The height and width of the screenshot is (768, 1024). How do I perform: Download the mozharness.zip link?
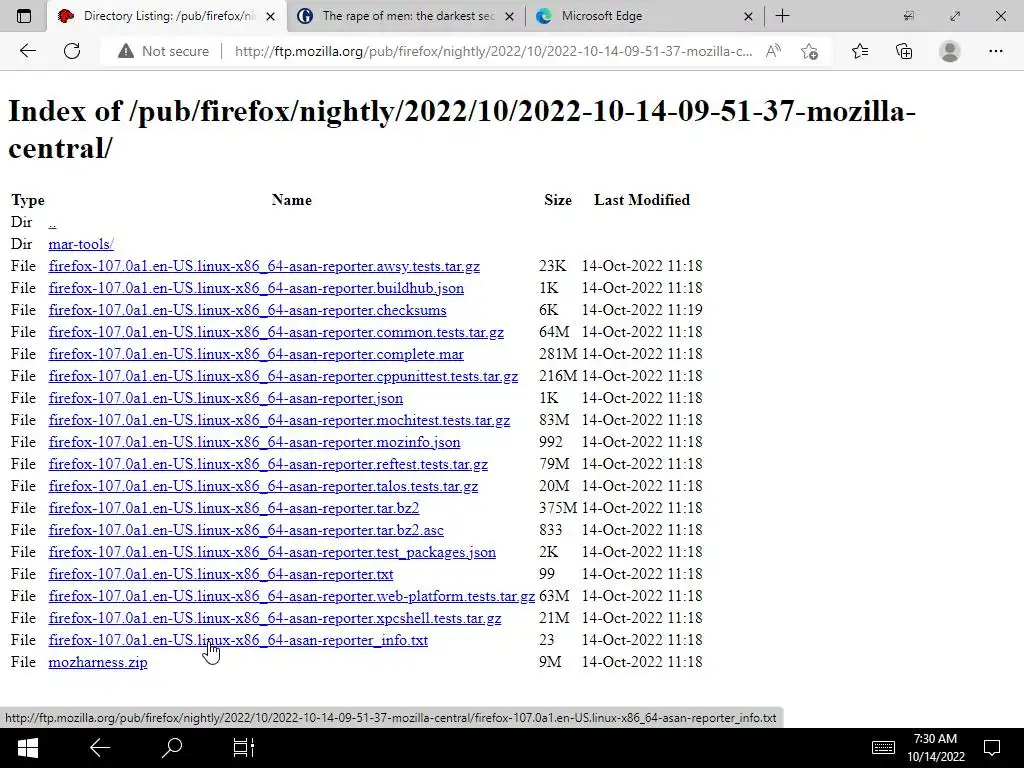(x=98, y=662)
